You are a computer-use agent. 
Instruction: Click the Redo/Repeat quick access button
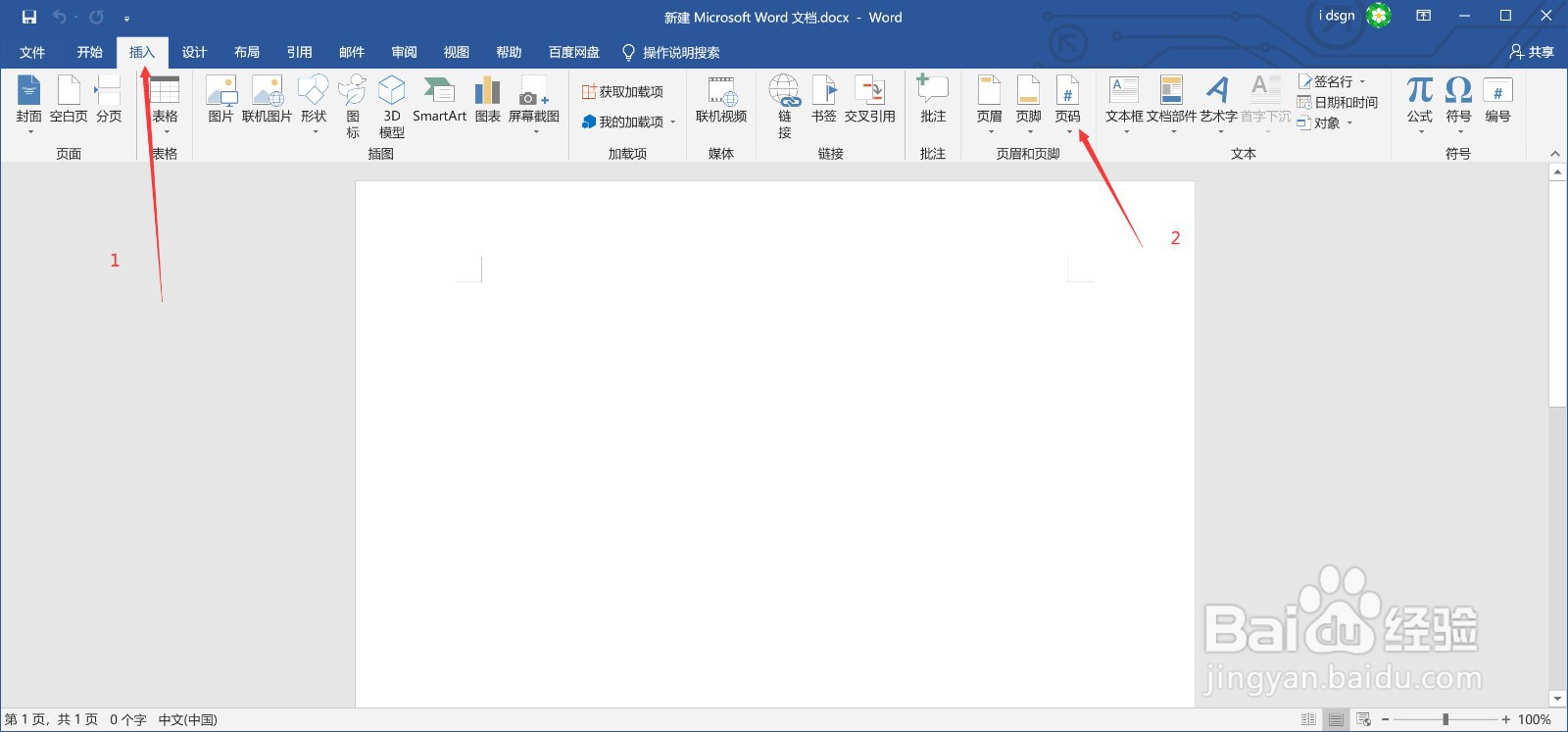96,17
